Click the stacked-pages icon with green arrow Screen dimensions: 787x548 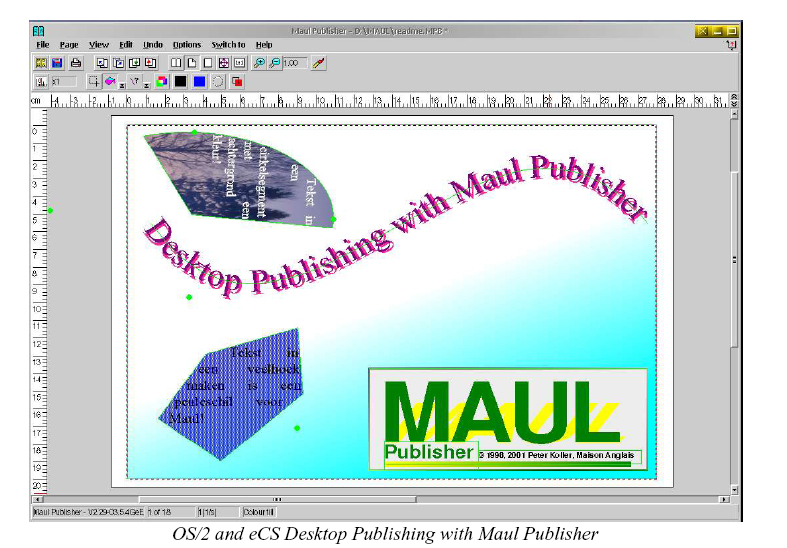tap(135, 63)
